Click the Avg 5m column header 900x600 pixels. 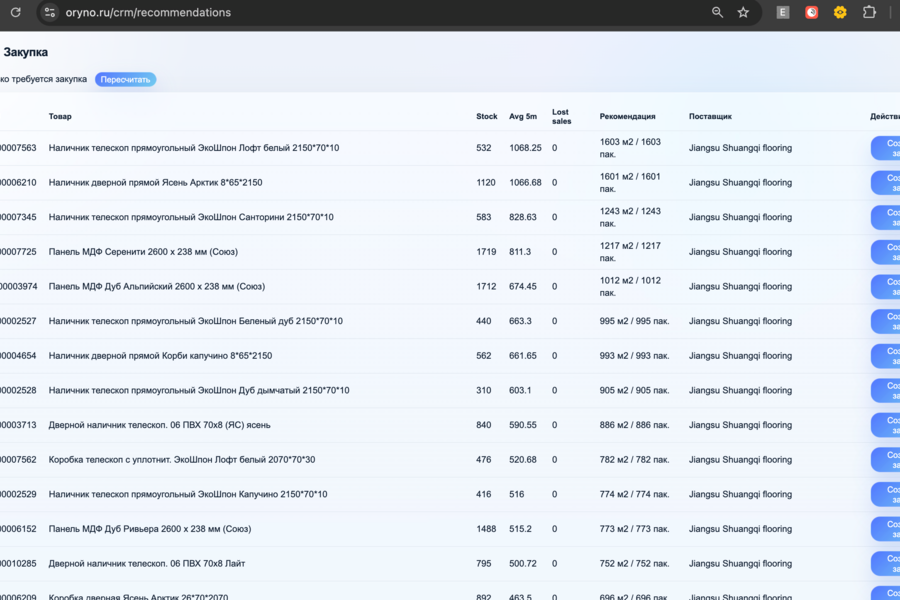pos(523,117)
